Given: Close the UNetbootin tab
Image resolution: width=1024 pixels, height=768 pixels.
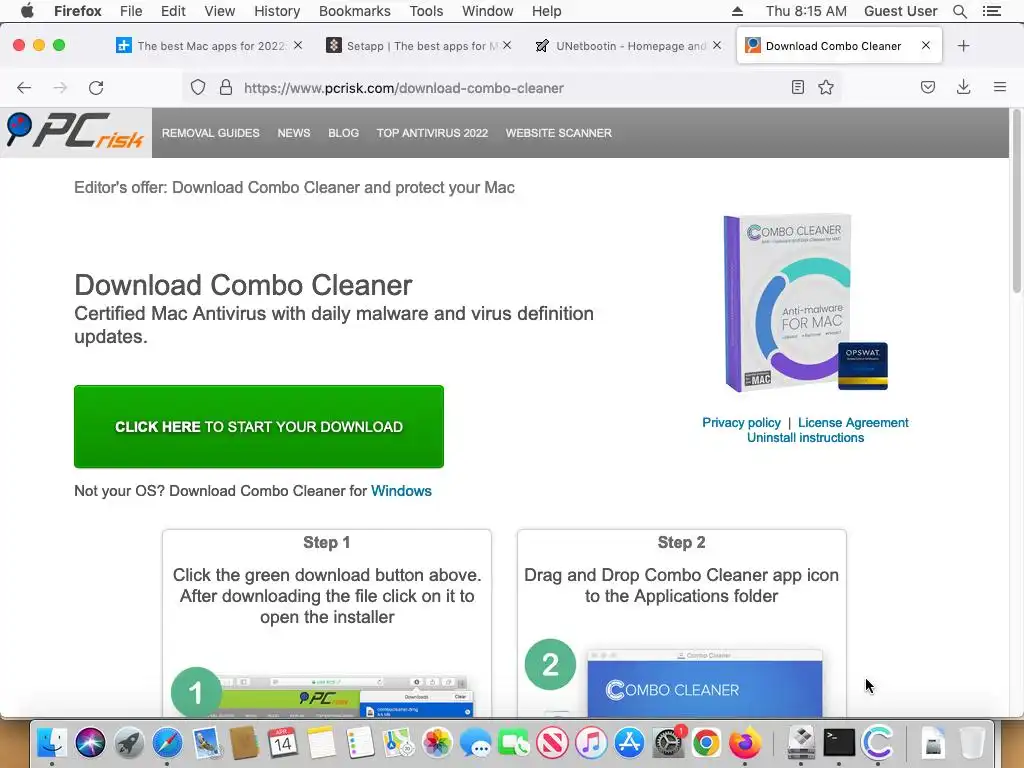Looking at the screenshot, I should (x=717, y=45).
